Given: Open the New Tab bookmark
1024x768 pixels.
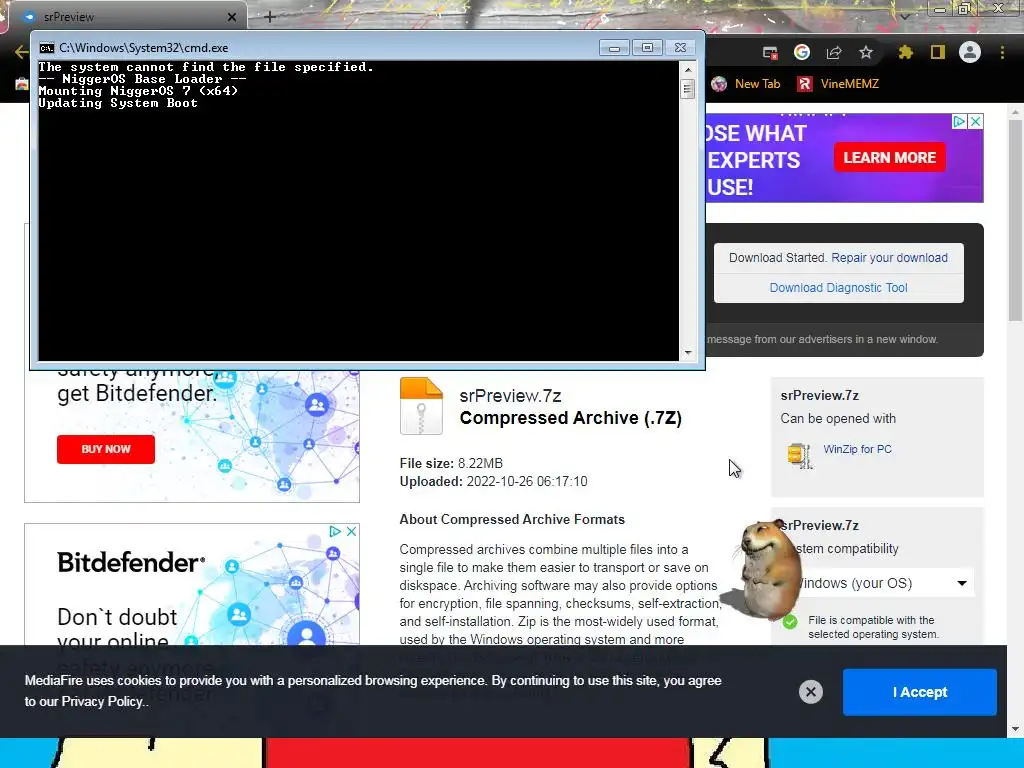Looking at the screenshot, I should [x=746, y=84].
